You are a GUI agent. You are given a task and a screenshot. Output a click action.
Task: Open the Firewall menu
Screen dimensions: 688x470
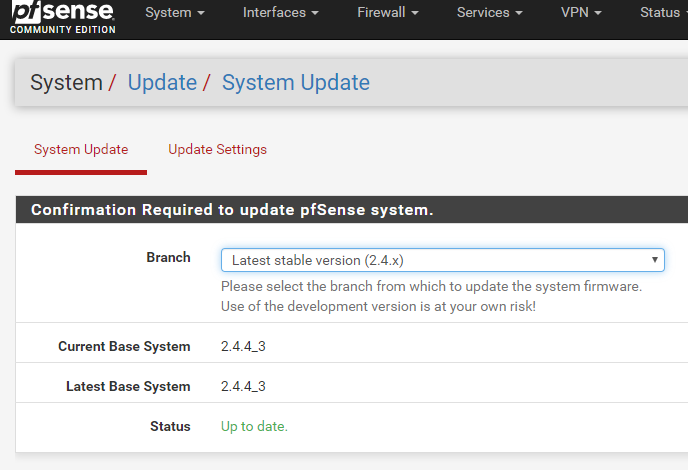(x=387, y=13)
